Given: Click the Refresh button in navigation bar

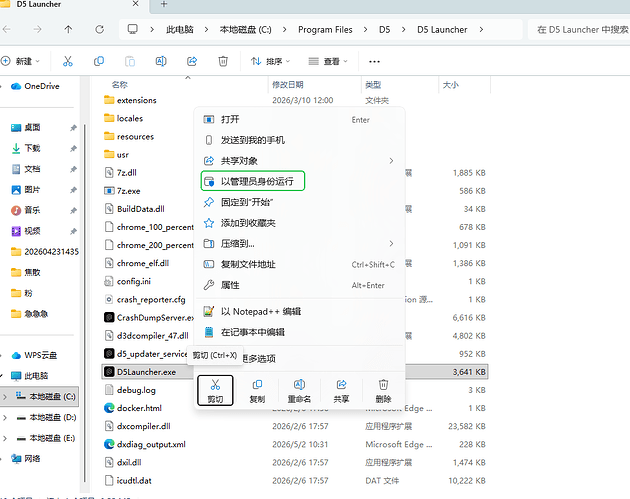Looking at the screenshot, I should pos(100,29).
